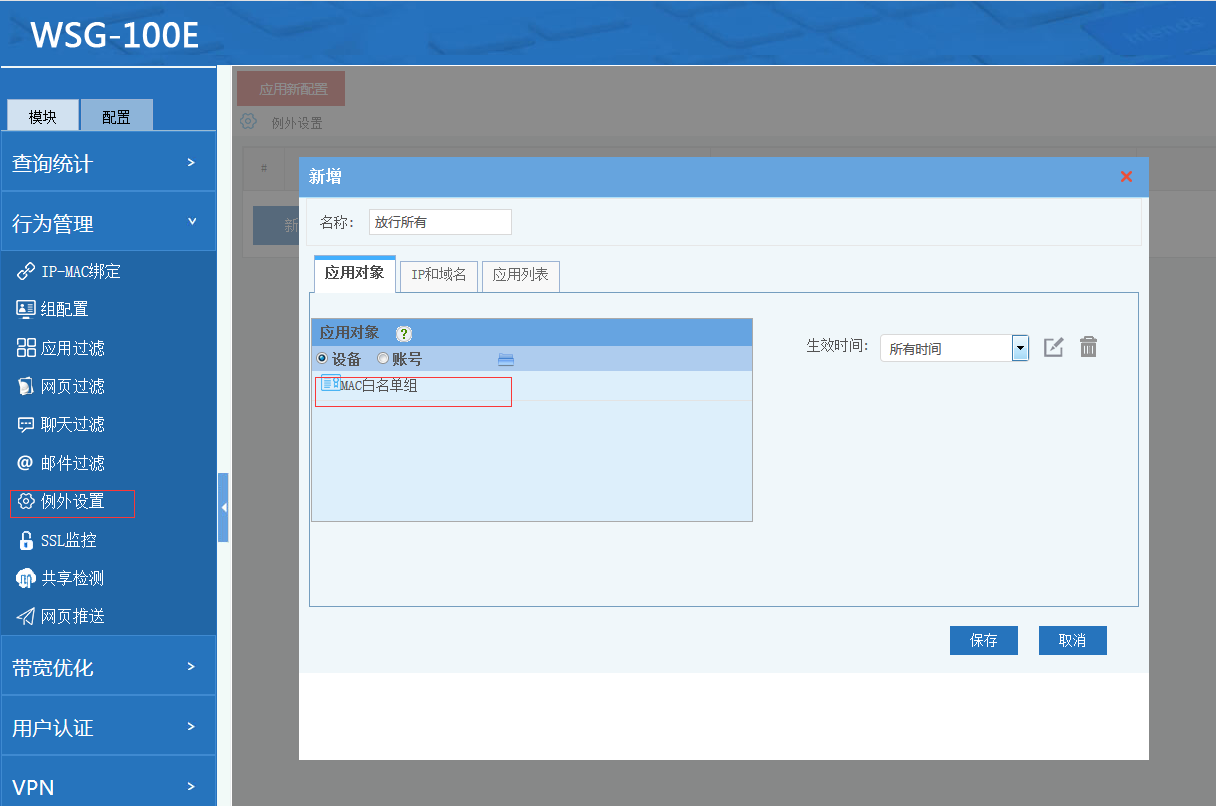The width and height of the screenshot is (1216, 806).
Task: Open the 所有时间 dropdown
Action: [x=1020, y=348]
